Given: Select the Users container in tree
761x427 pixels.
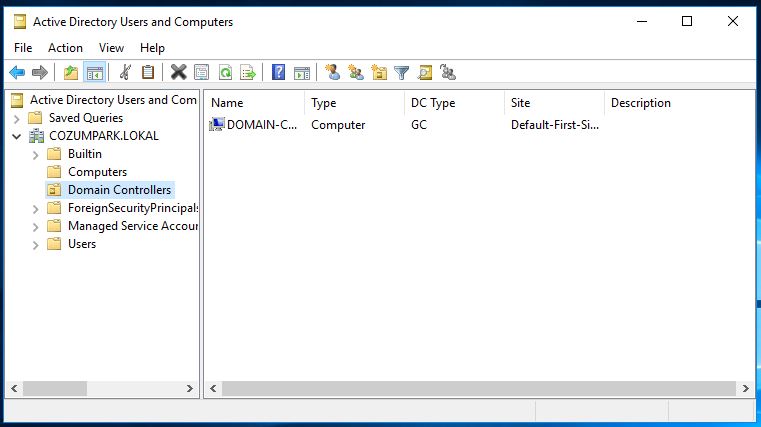Looking at the screenshot, I should pyautogui.click(x=81, y=244).
